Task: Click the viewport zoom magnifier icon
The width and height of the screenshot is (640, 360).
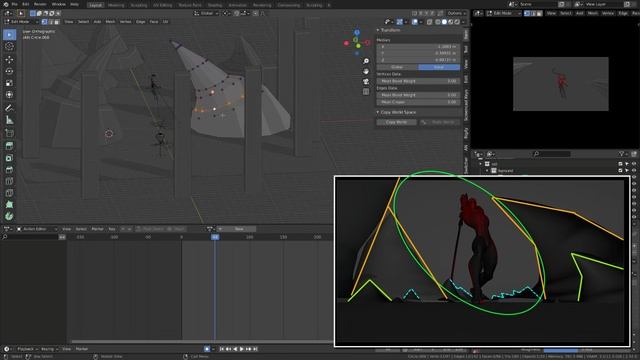Action: tap(366, 61)
